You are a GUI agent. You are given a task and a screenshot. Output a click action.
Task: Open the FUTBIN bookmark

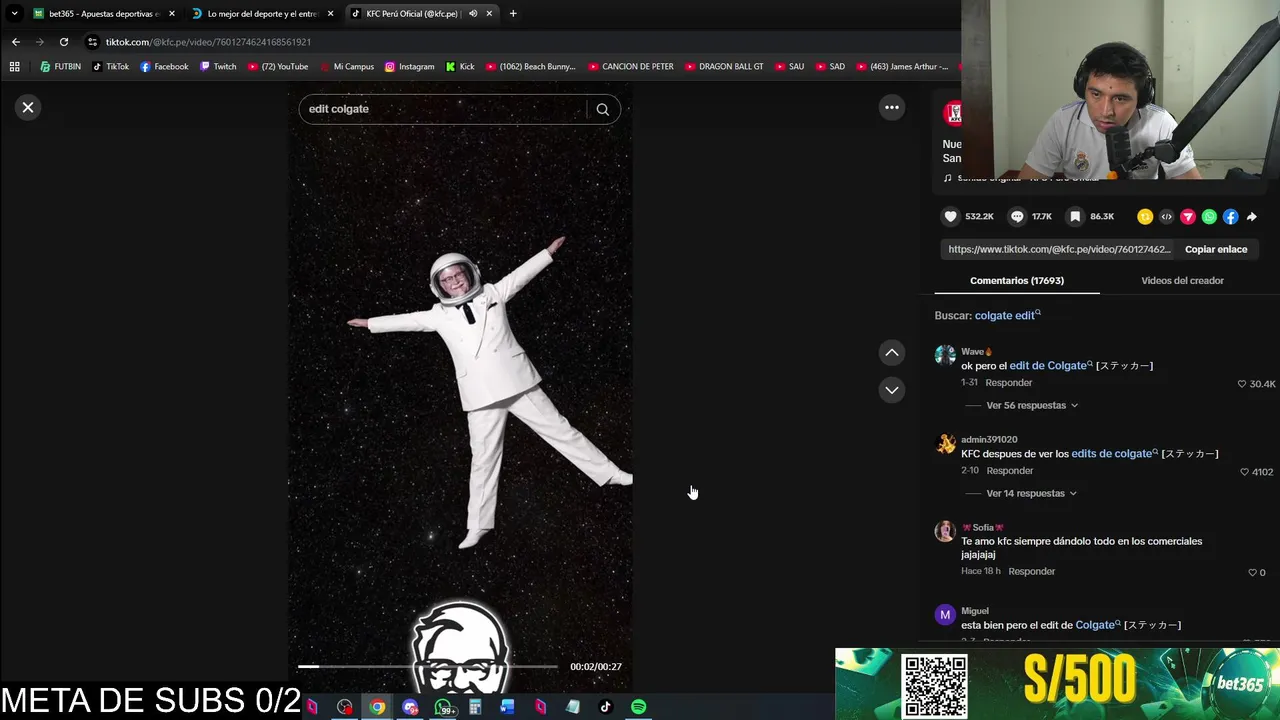[60, 67]
